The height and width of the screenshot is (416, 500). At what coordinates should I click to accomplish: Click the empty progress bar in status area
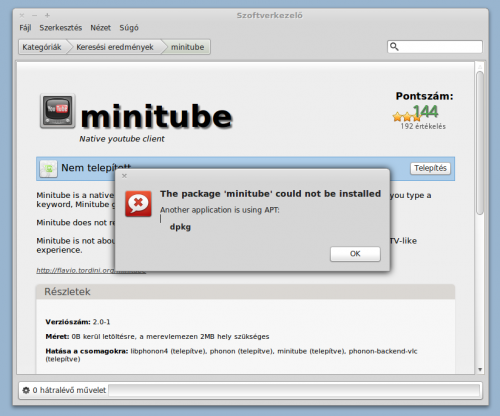pos(294,390)
